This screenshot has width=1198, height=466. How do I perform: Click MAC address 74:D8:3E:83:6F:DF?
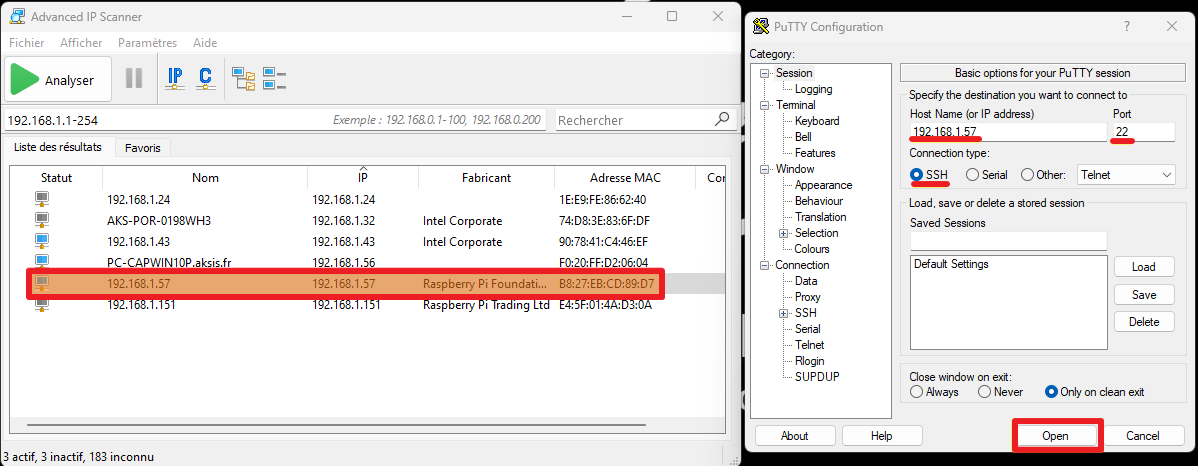click(604, 221)
